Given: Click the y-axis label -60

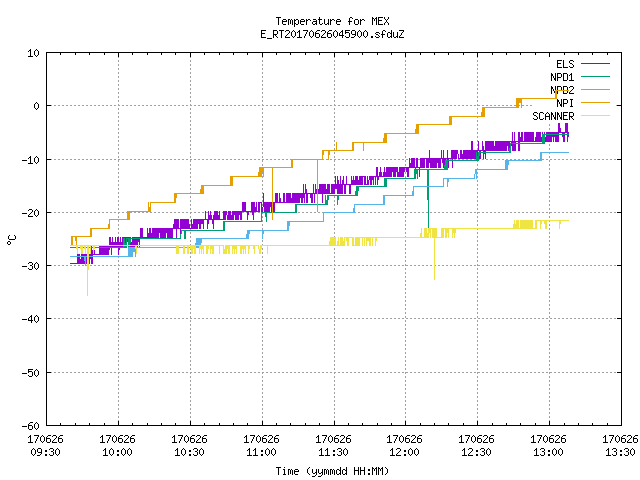Looking at the screenshot, I should (x=31, y=426).
